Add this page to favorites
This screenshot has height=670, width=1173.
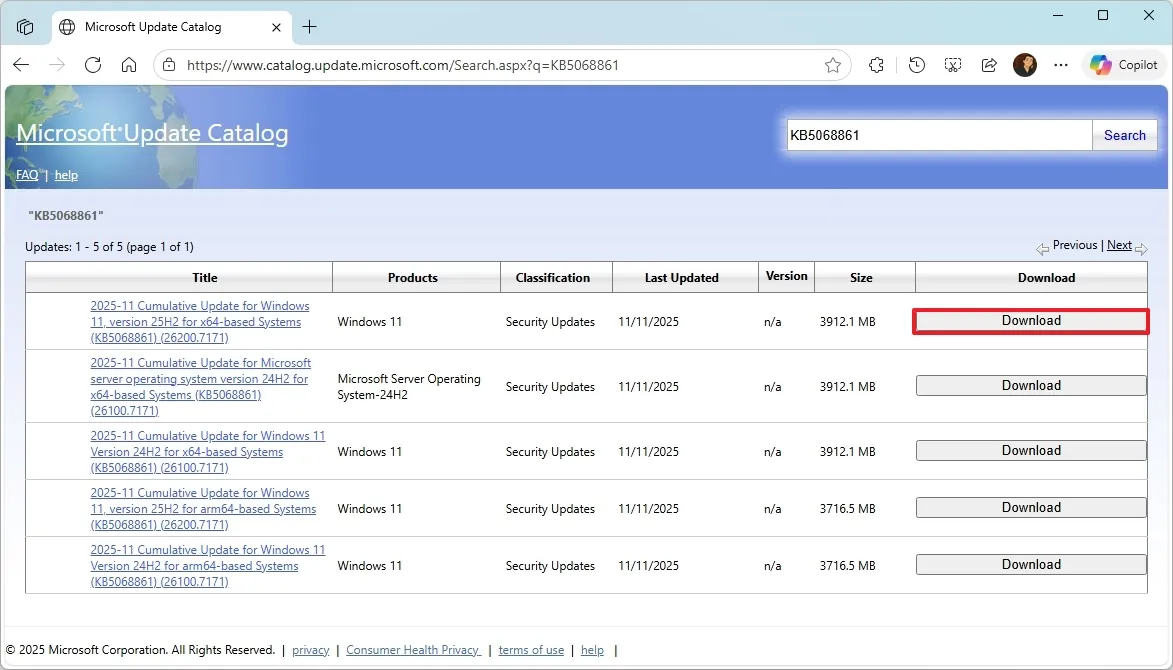point(832,65)
